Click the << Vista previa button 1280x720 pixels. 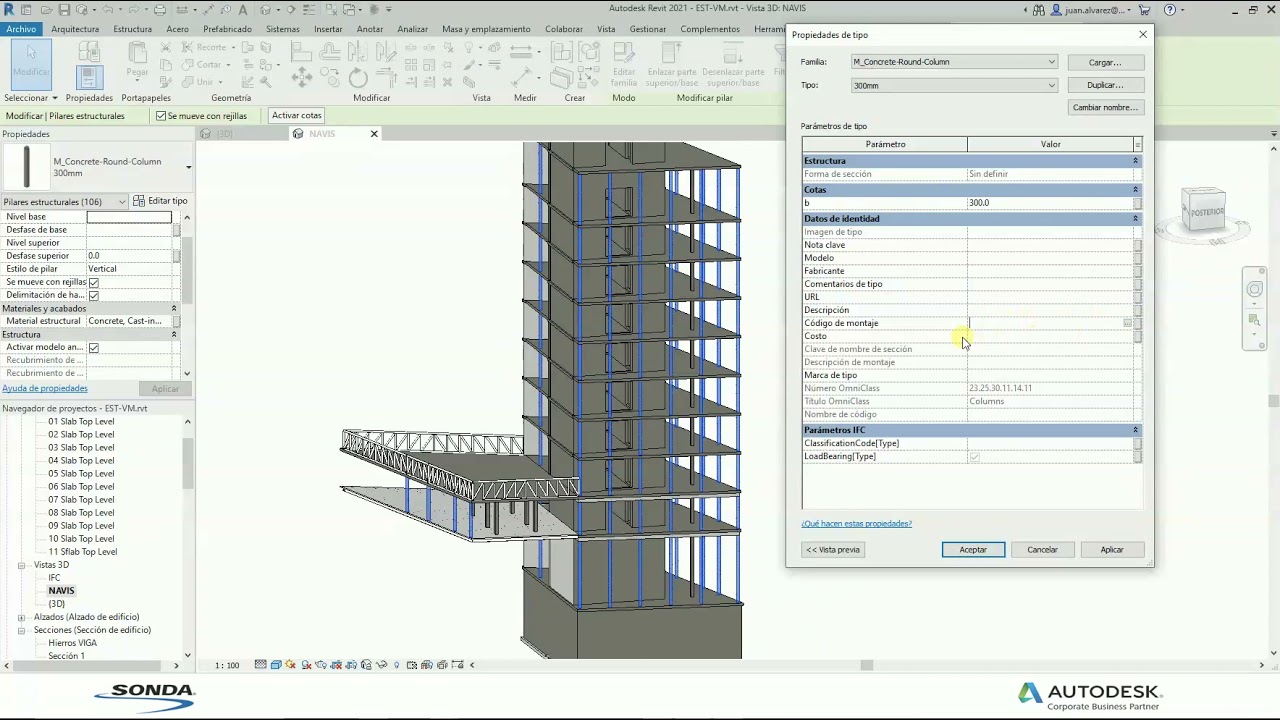[x=833, y=550]
